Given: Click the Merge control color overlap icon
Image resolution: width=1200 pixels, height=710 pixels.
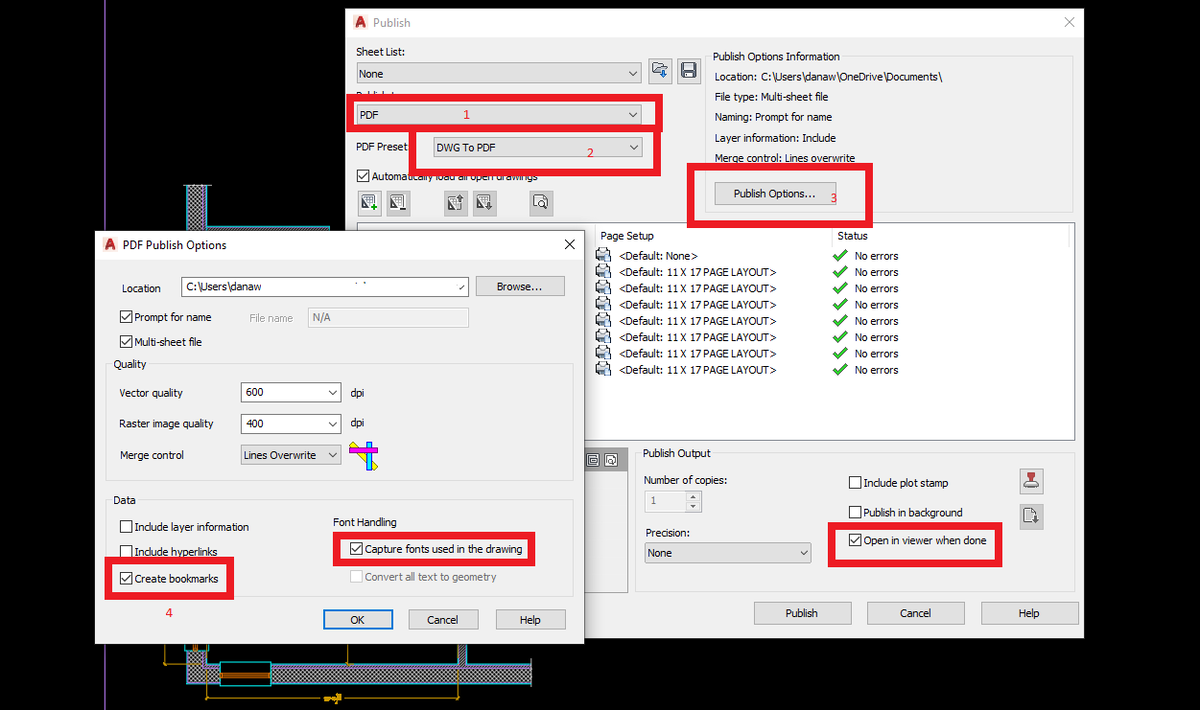Looking at the screenshot, I should [x=364, y=456].
